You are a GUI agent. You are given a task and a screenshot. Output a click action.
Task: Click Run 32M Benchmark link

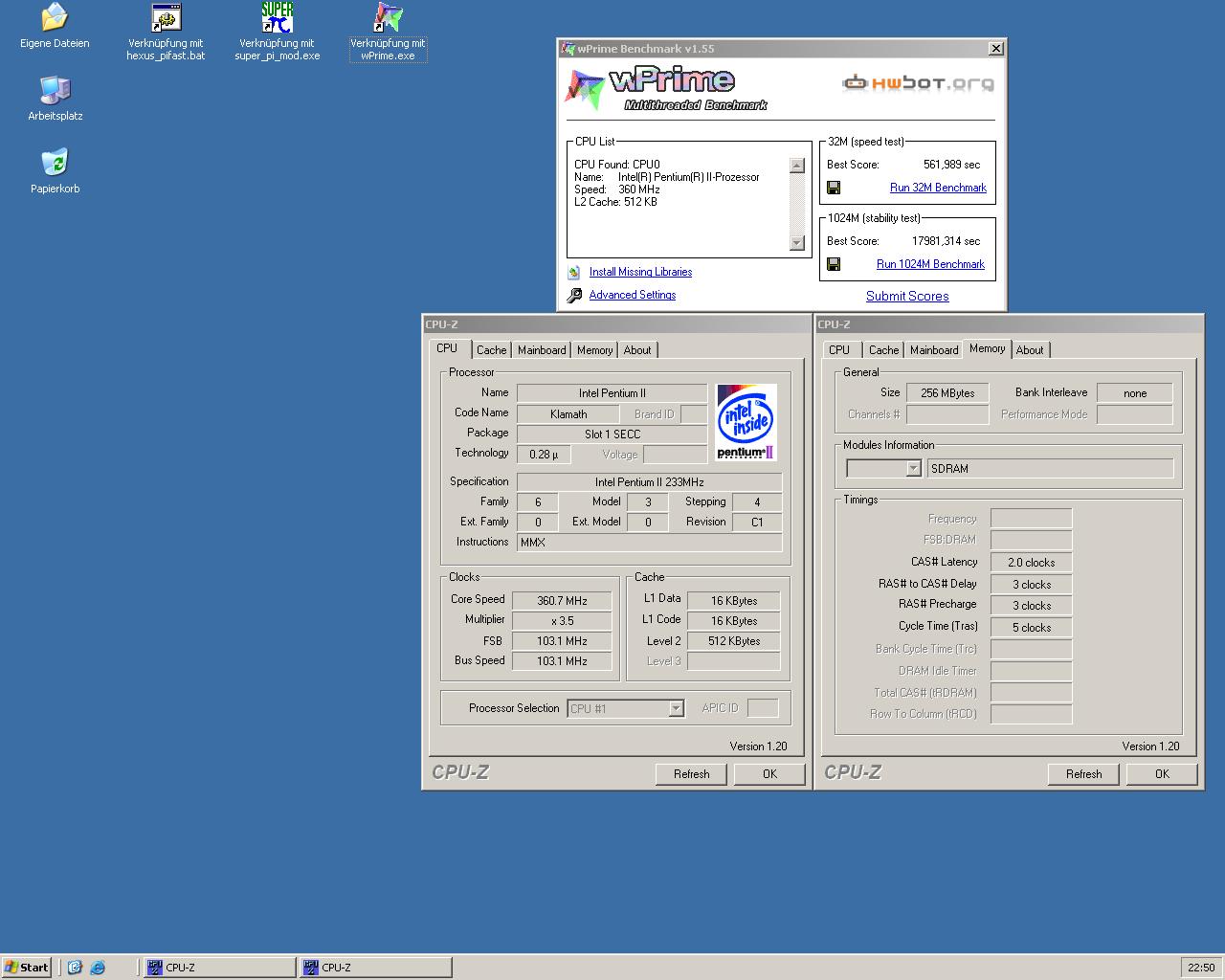coord(938,188)
